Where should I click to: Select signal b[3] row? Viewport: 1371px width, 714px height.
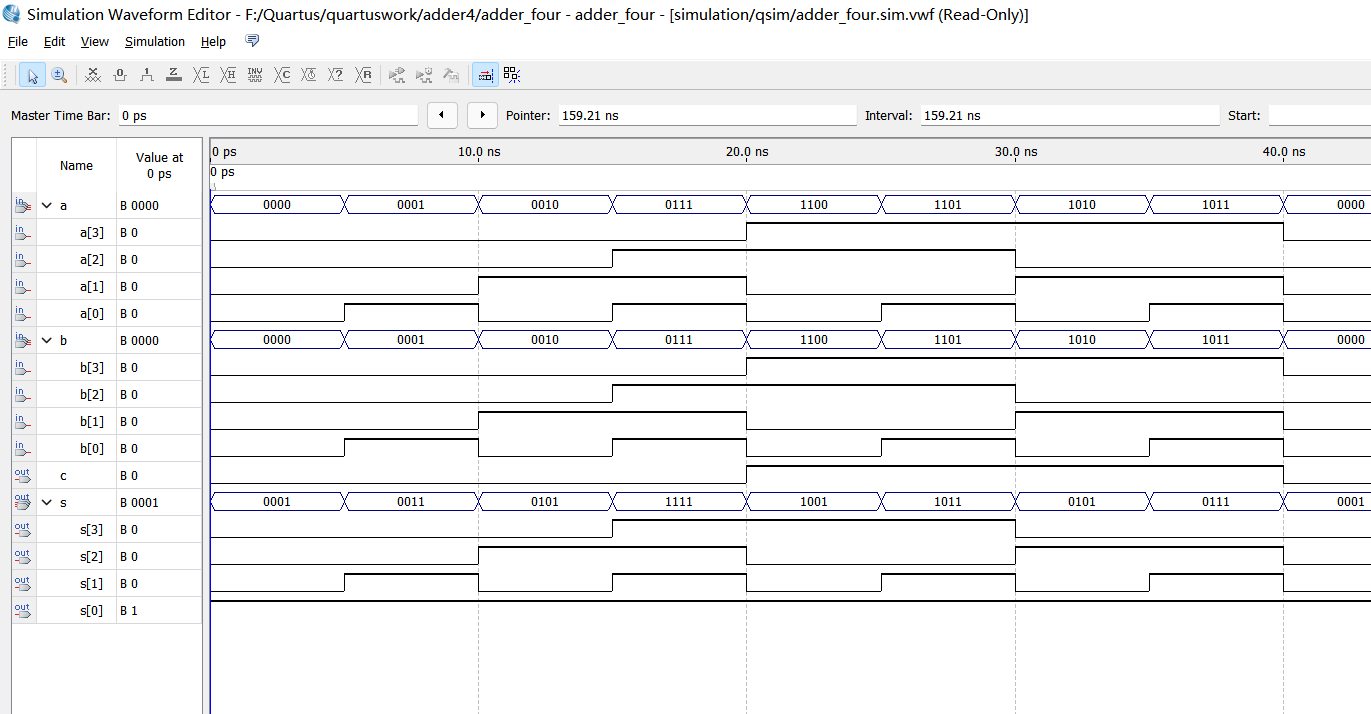106,367
